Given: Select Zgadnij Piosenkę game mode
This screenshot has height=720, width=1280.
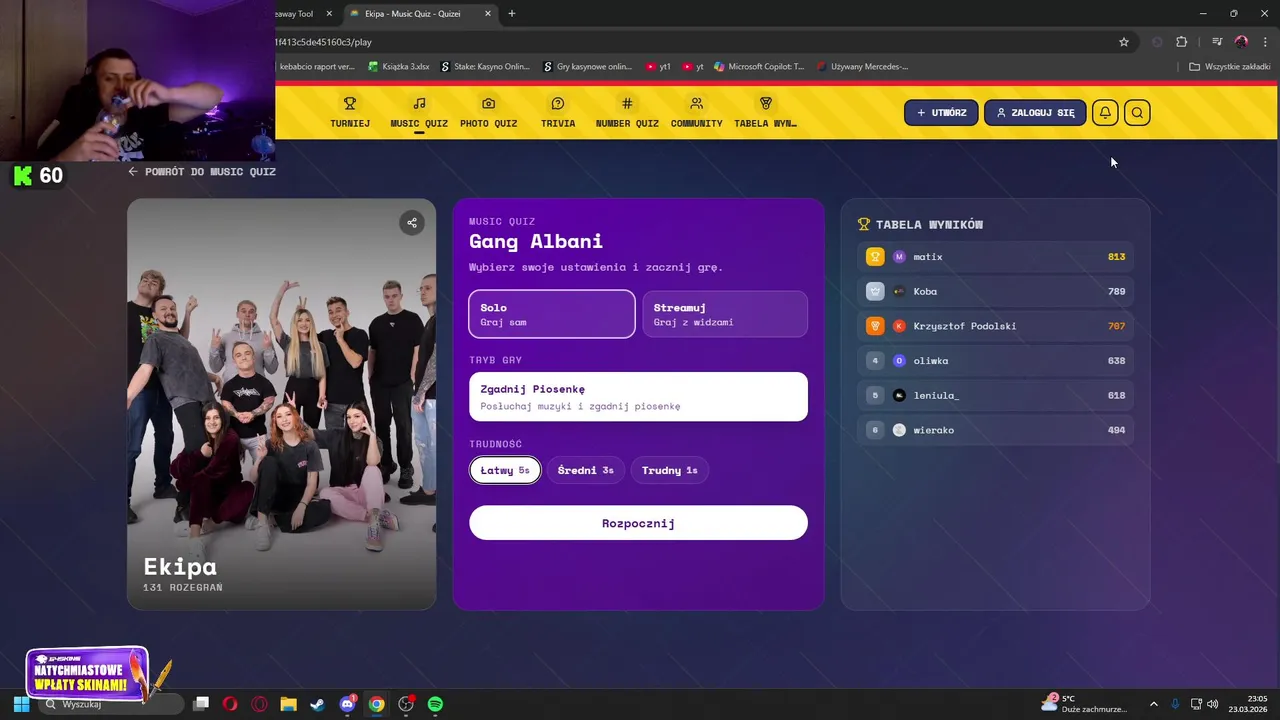Looking at the screenshot, I should pos(638,397).
